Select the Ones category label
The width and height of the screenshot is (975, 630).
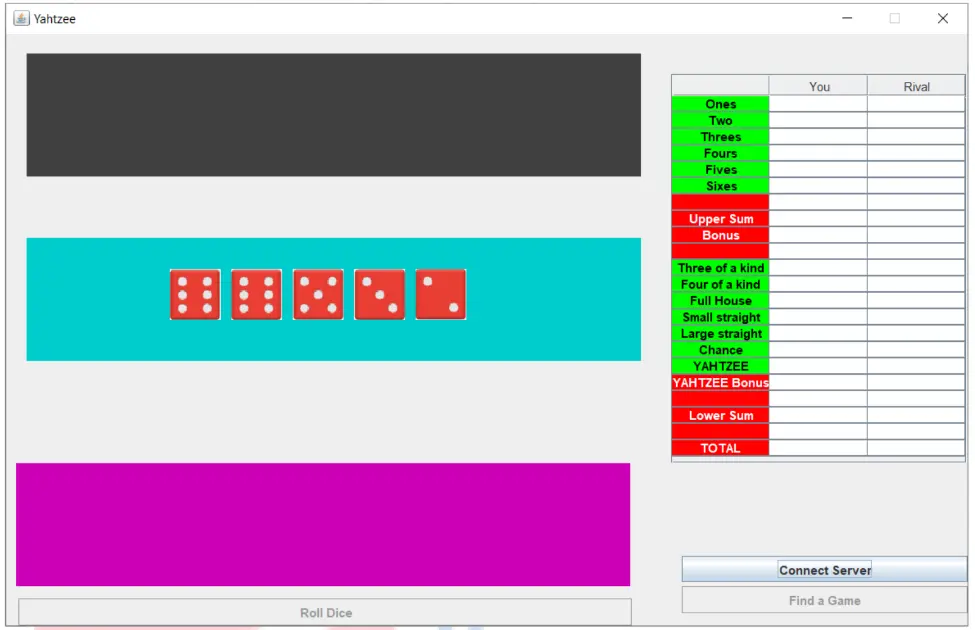point(721,104)
